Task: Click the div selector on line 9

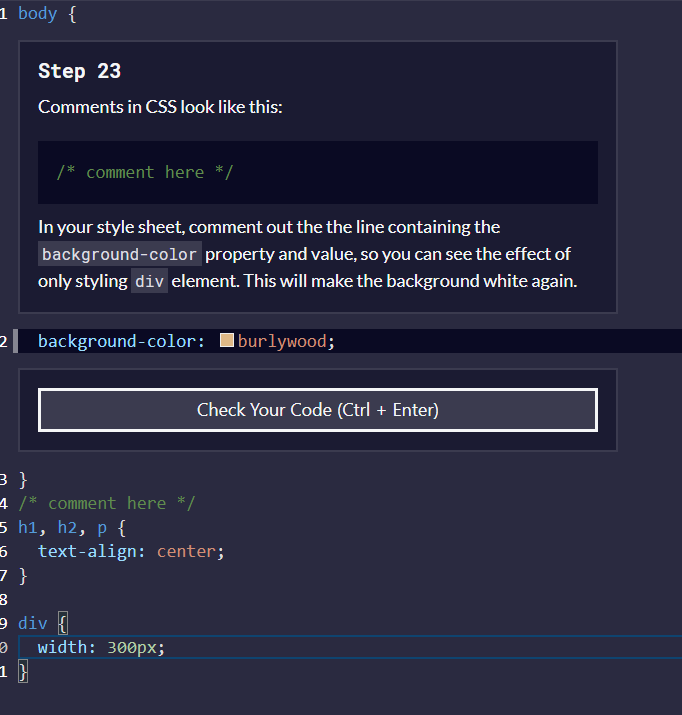Action: [x=32, y=623]
